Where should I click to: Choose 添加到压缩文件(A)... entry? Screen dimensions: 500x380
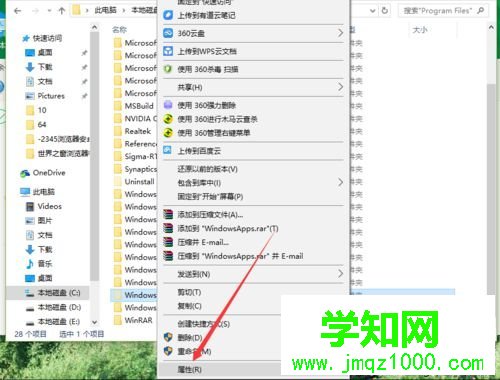(253, 215)
